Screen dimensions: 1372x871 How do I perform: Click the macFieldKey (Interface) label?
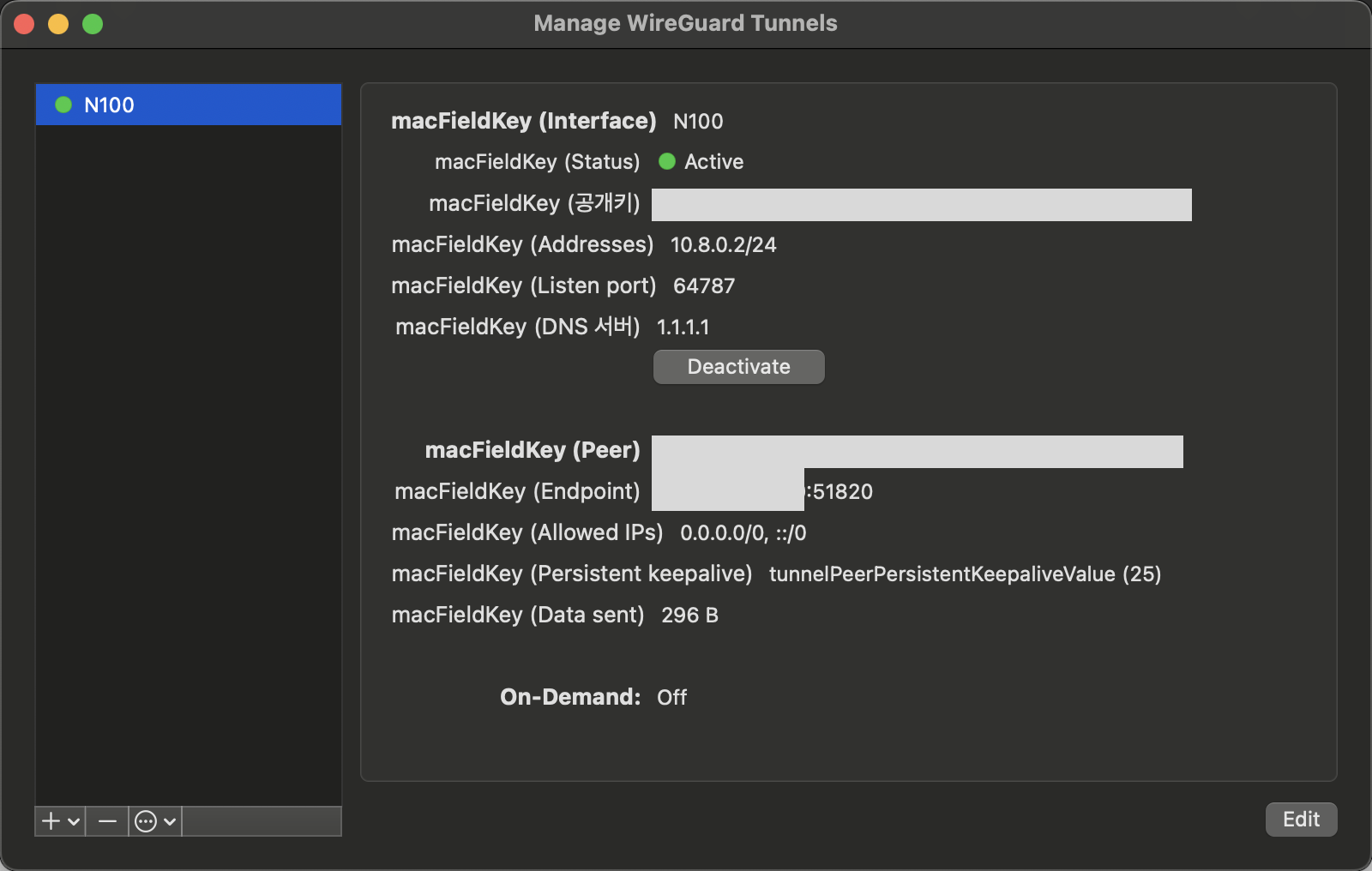coord(524,122)
